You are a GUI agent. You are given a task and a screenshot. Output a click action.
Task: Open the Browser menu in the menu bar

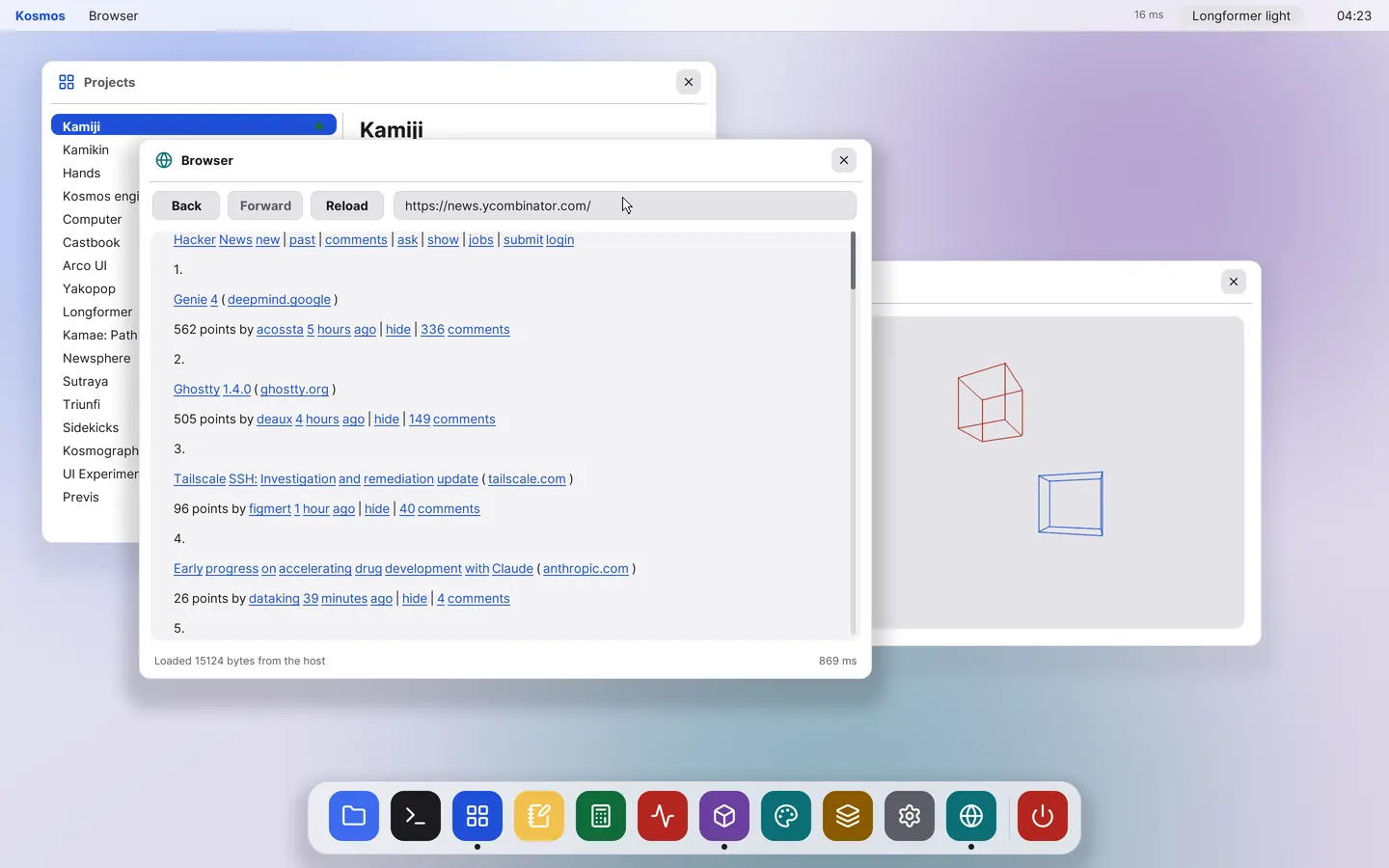click(x=113, y=15)
